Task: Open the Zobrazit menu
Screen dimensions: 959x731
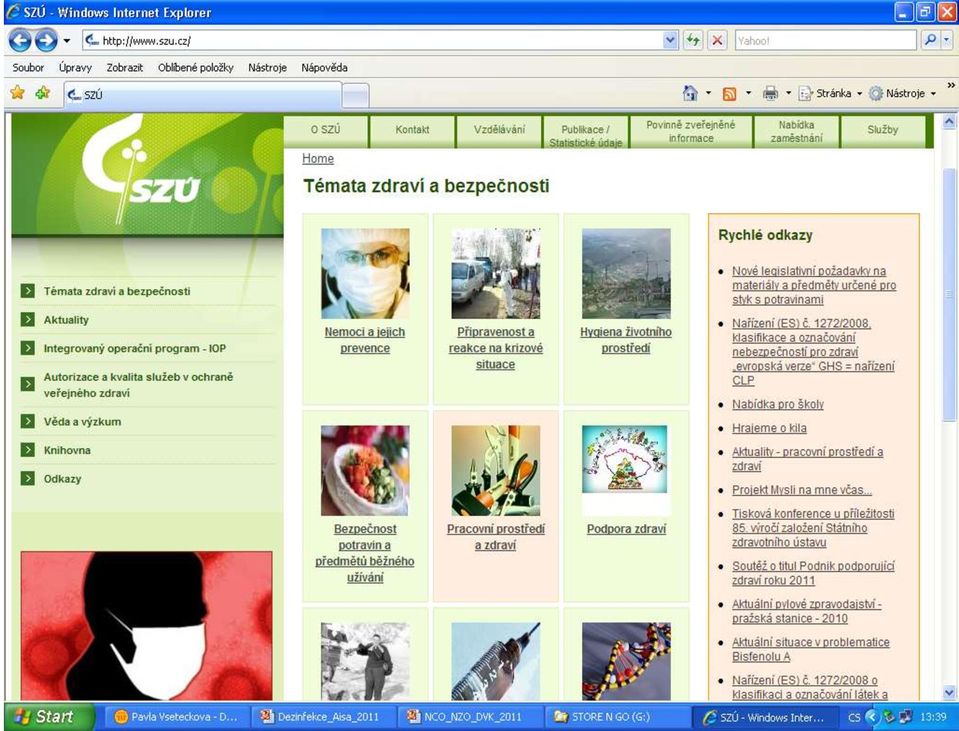Action: (x=125, y=67)
